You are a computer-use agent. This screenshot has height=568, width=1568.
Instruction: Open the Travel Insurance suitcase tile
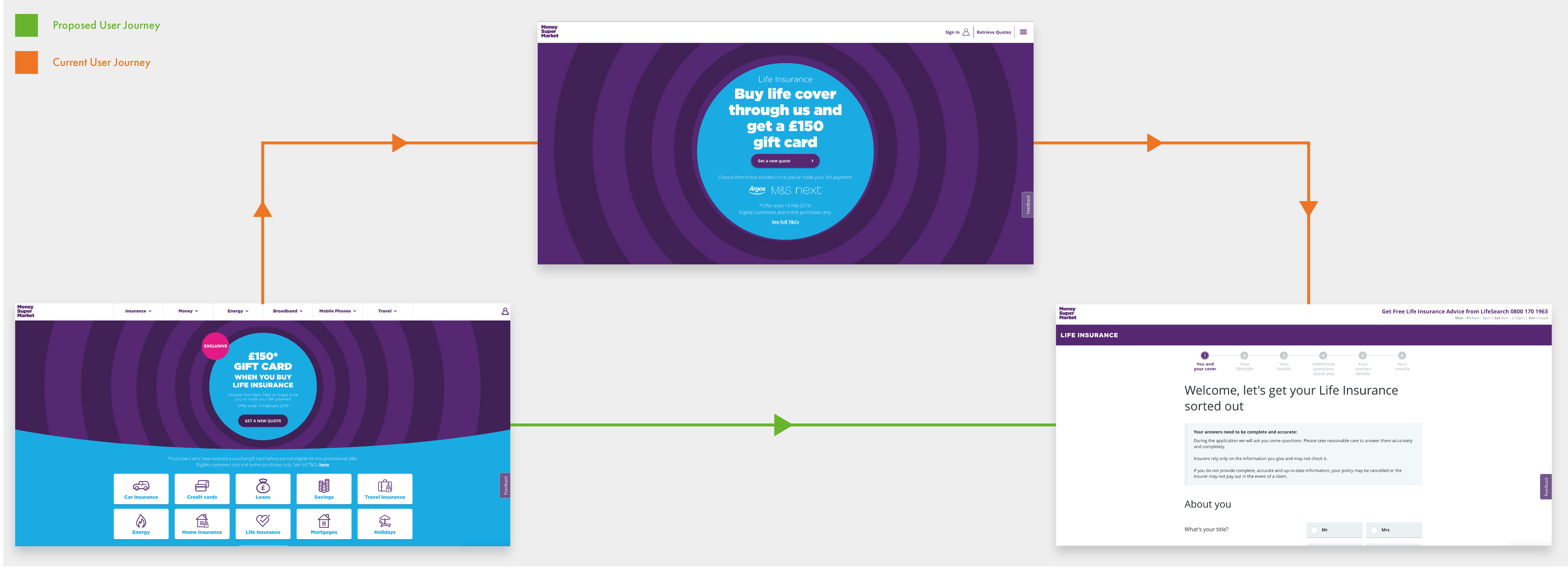click(385, 489)
